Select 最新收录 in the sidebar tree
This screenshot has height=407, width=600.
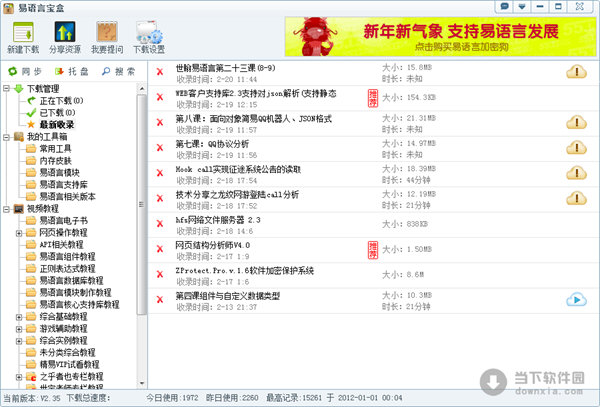(x=59, y=124)
